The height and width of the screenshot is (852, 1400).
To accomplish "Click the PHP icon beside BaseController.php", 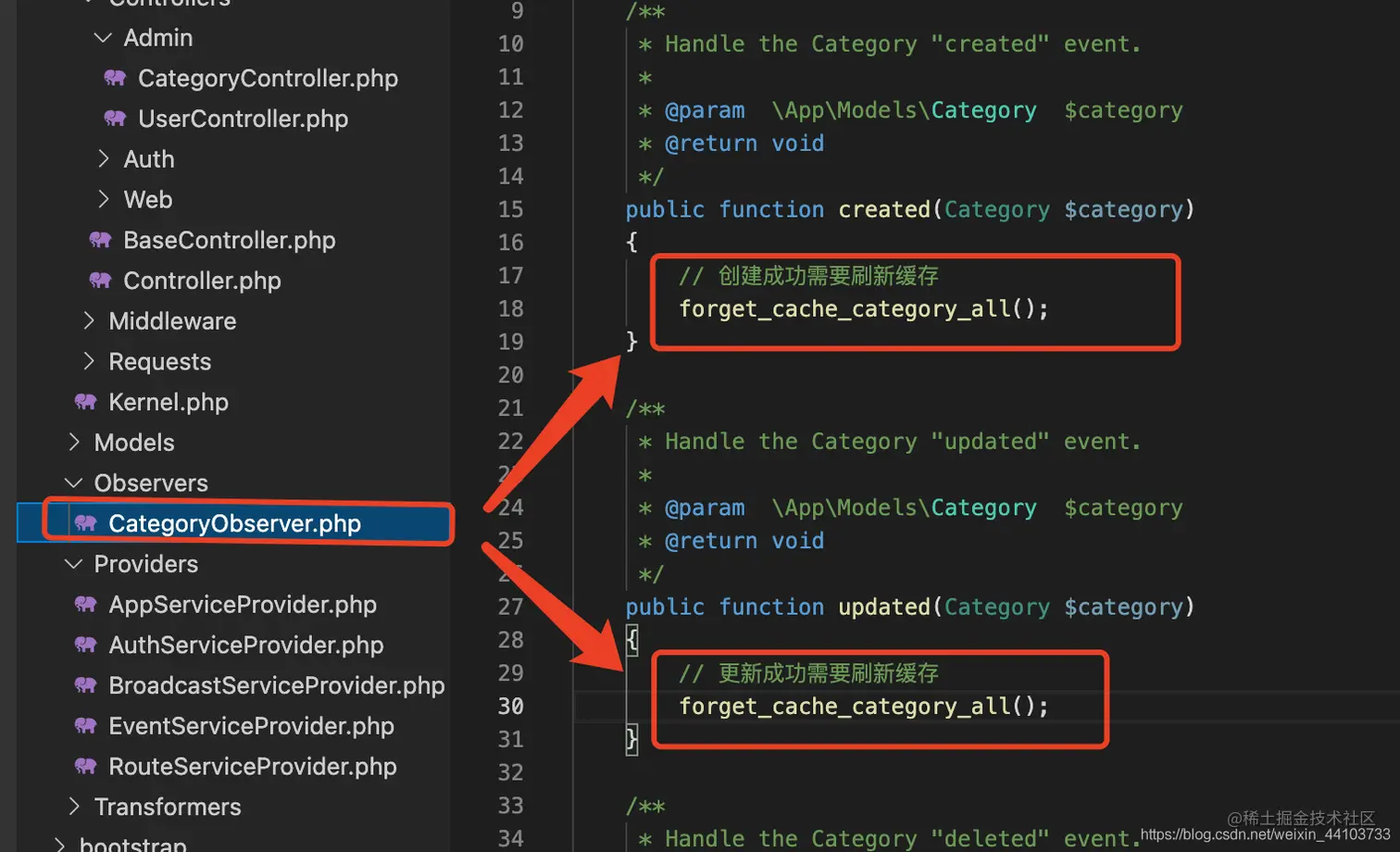I will [100, 241].
